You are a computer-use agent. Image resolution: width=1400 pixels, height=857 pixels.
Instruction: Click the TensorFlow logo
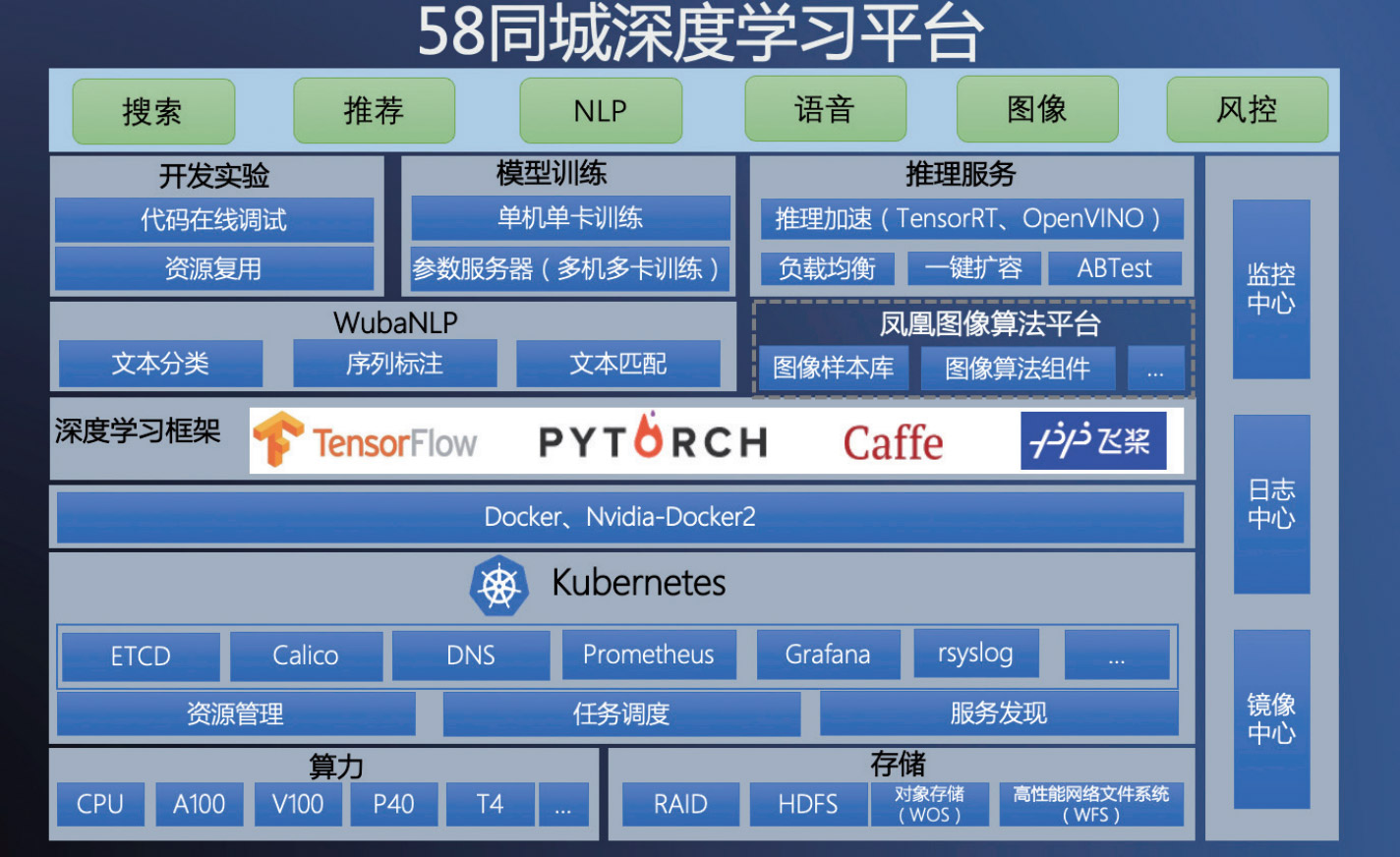click(365, 440)
